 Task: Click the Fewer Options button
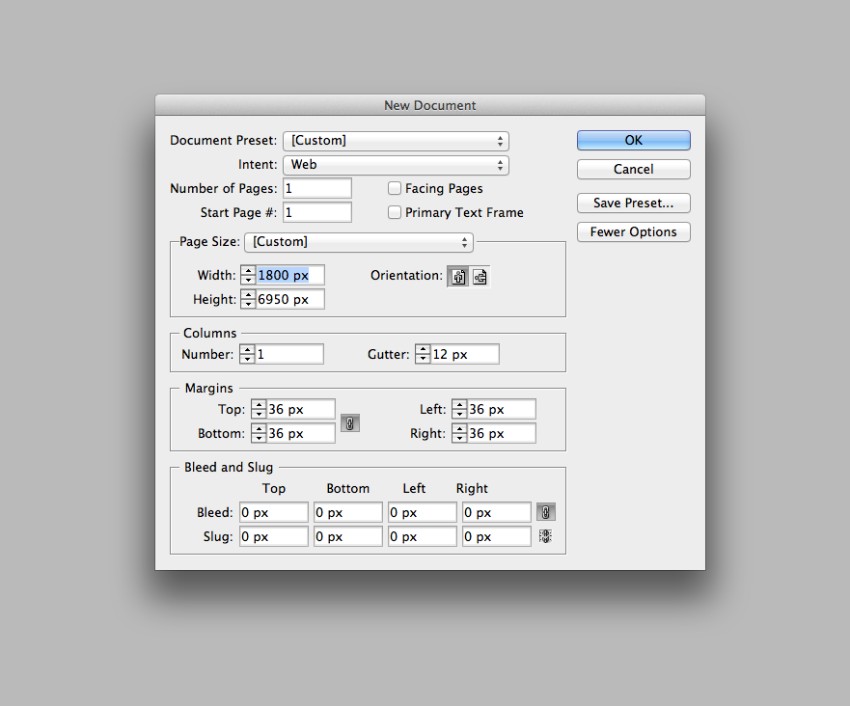pyautogui.click(x=634, y=232)
